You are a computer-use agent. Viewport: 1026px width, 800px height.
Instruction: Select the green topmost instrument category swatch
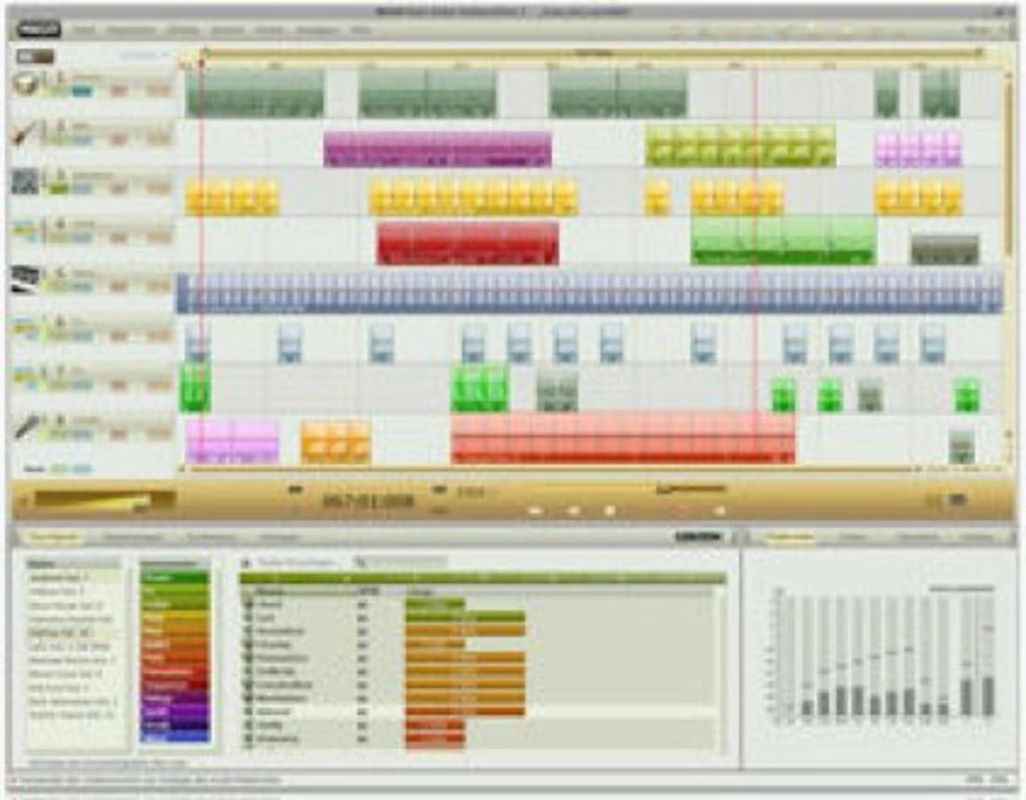pyautogui.click(x=175, y=578)
